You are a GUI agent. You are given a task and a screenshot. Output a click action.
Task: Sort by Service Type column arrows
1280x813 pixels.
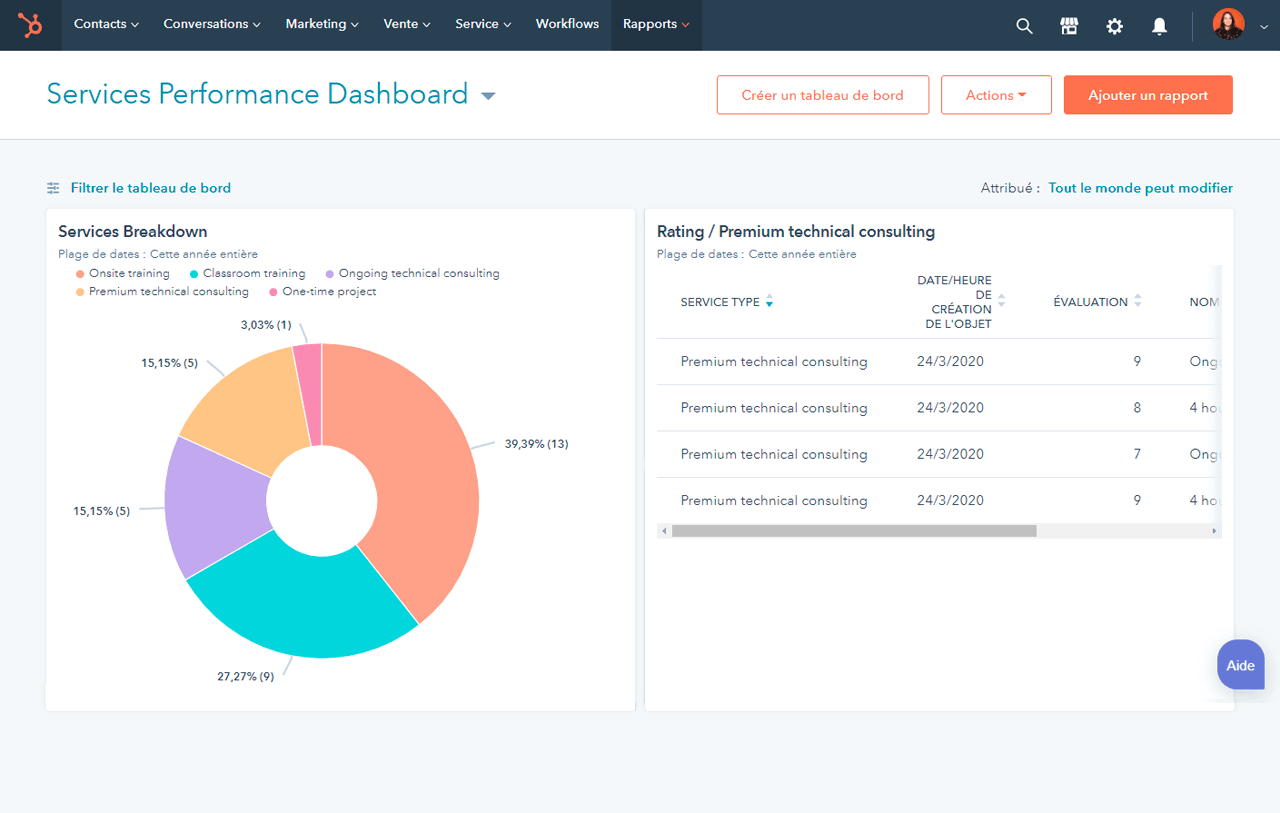point(769,302)
